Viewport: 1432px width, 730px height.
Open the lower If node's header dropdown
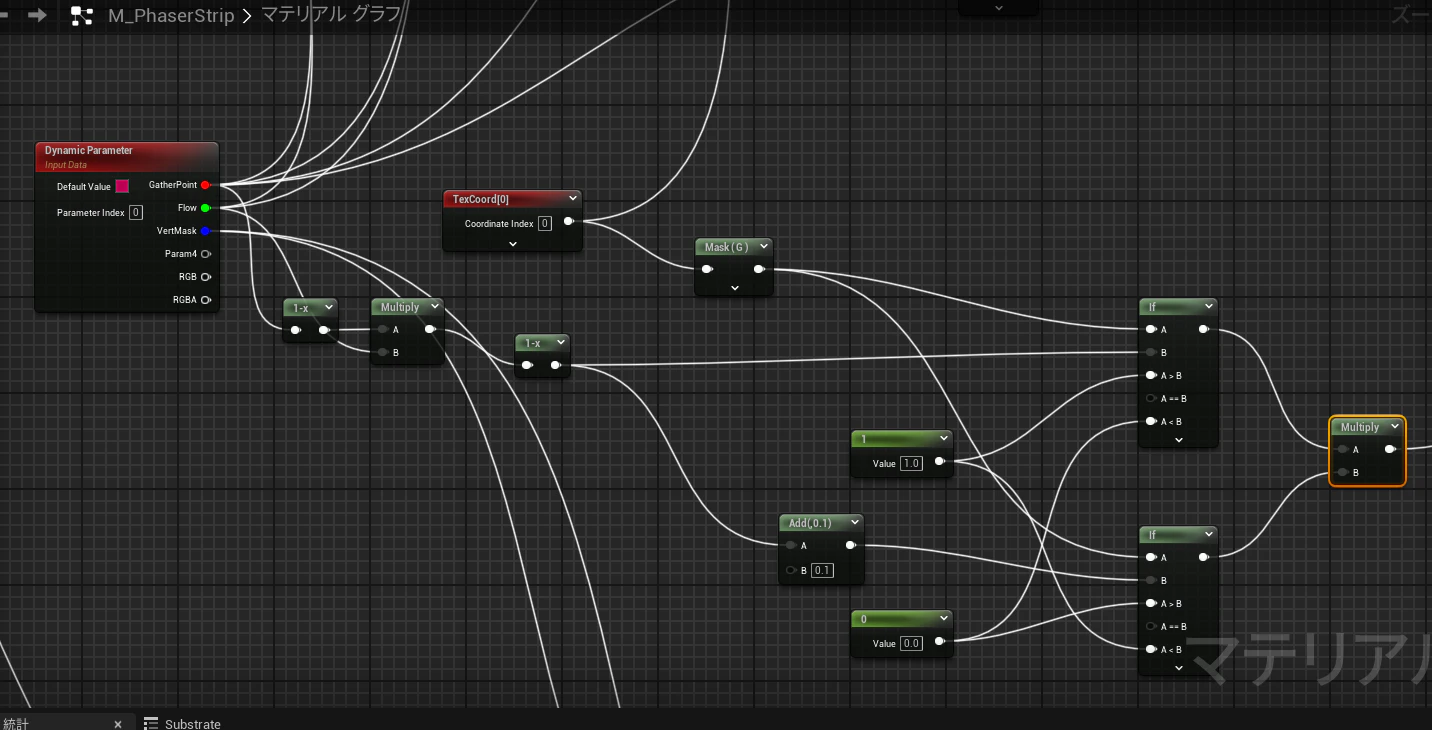click(x=1208, y=534)
